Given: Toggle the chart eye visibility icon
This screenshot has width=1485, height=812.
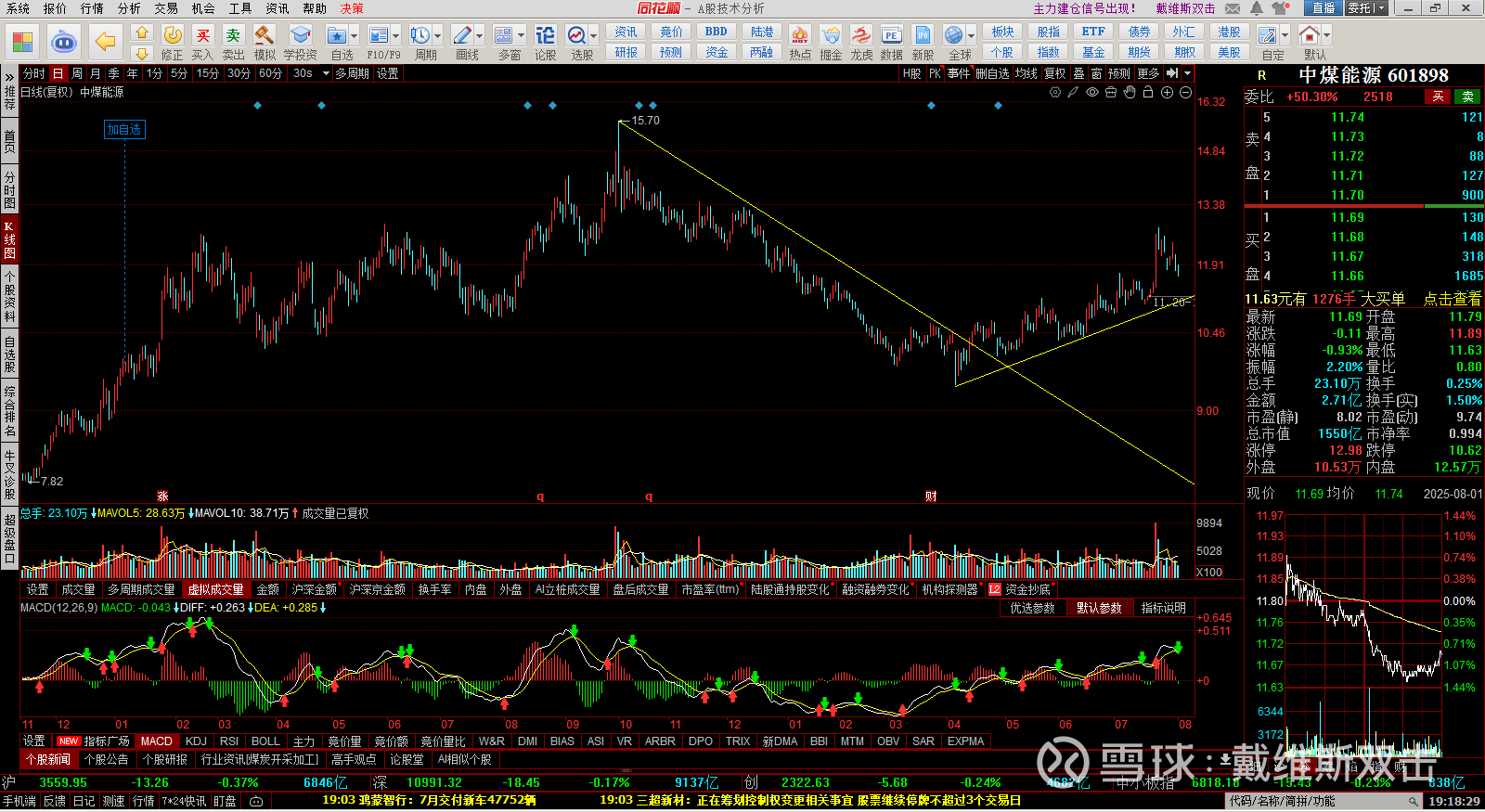Looking at the screenshot, I should 1092,92.
